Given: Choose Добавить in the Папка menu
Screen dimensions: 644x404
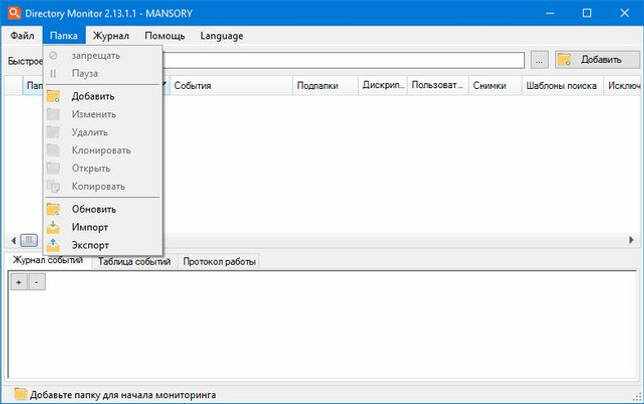Looking at the screenshot, I should point(103,96).
